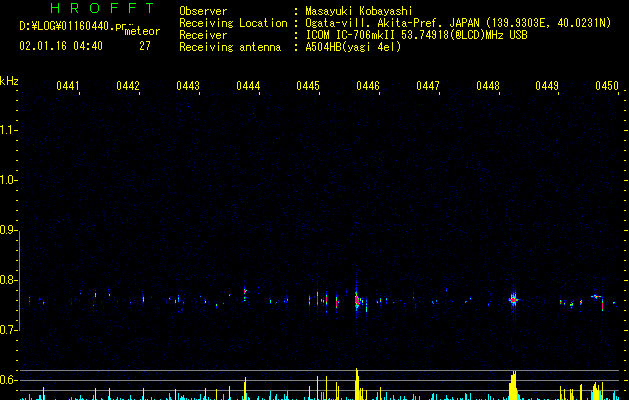Click the kHz axis unit label
Viewport: 629px width, 400px height.
pos(9,81)
